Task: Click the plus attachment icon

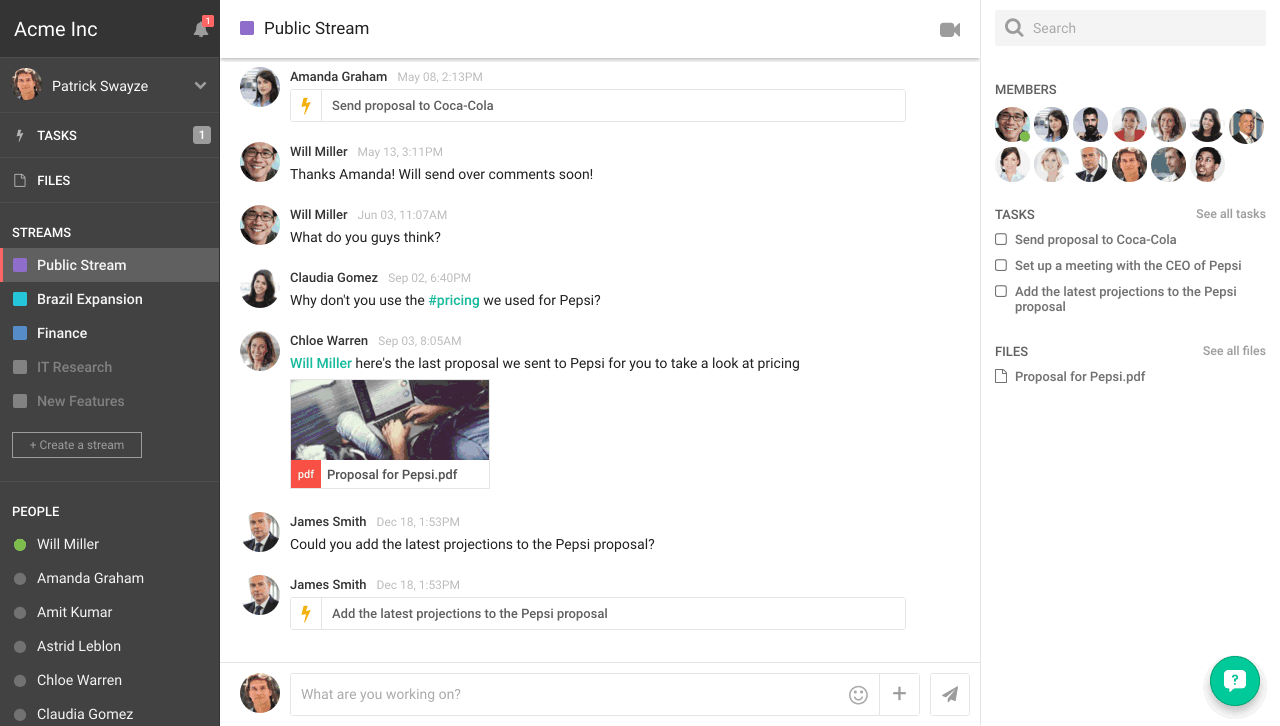Action: coord(899,694)
